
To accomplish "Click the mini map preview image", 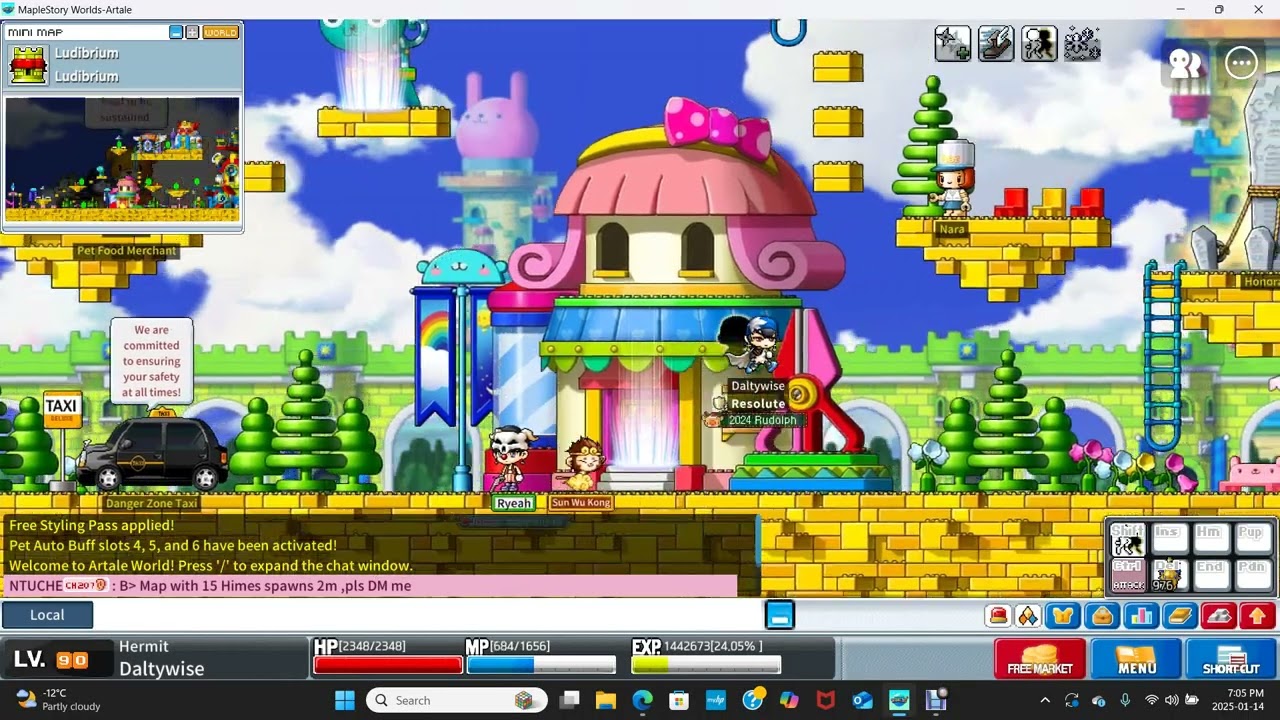I will pyautogui.click(x=122, y=159).
